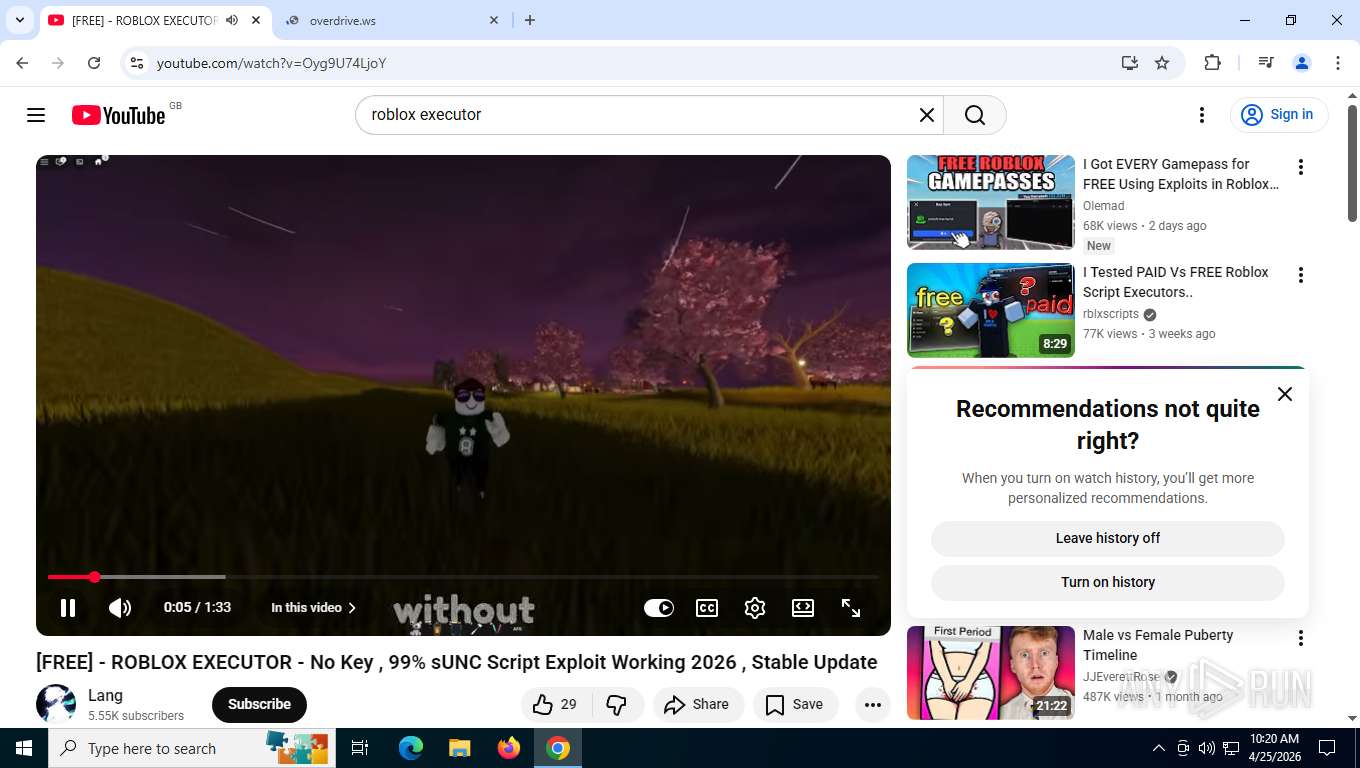Open more actions below the video
Viewport: 1360px width, 768px height.
(872, 704)
